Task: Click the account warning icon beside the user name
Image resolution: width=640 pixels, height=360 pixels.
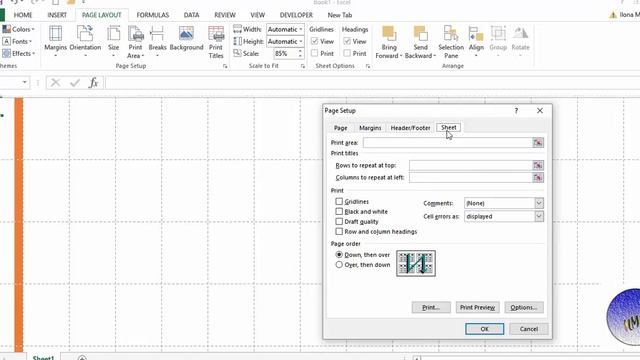Action: (x=613, y=15)
